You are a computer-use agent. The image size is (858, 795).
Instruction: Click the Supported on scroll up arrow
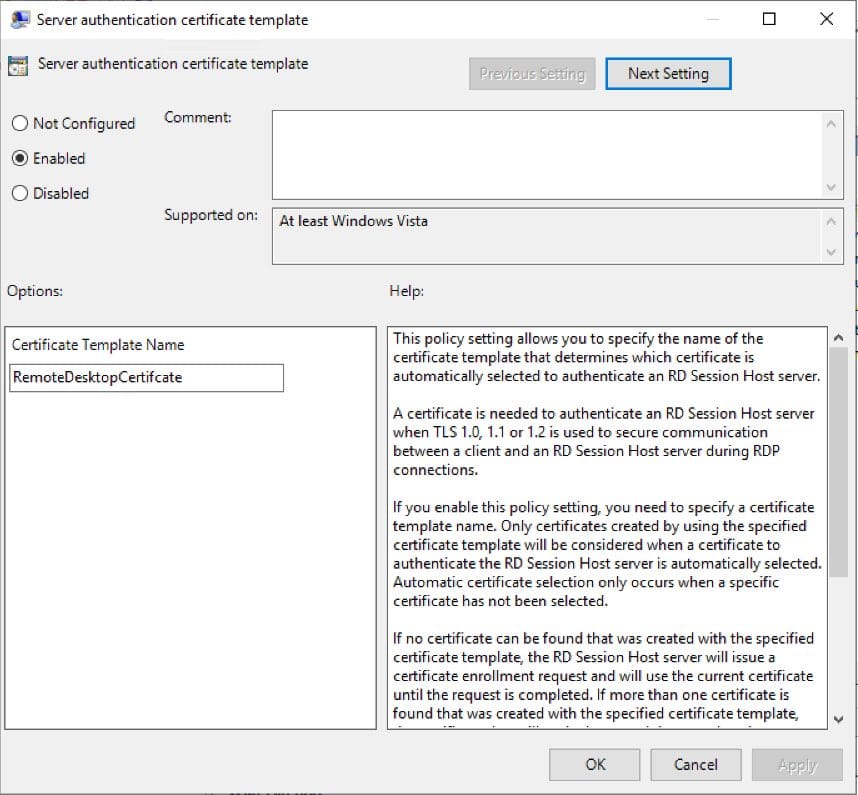[x=831, y=222]
